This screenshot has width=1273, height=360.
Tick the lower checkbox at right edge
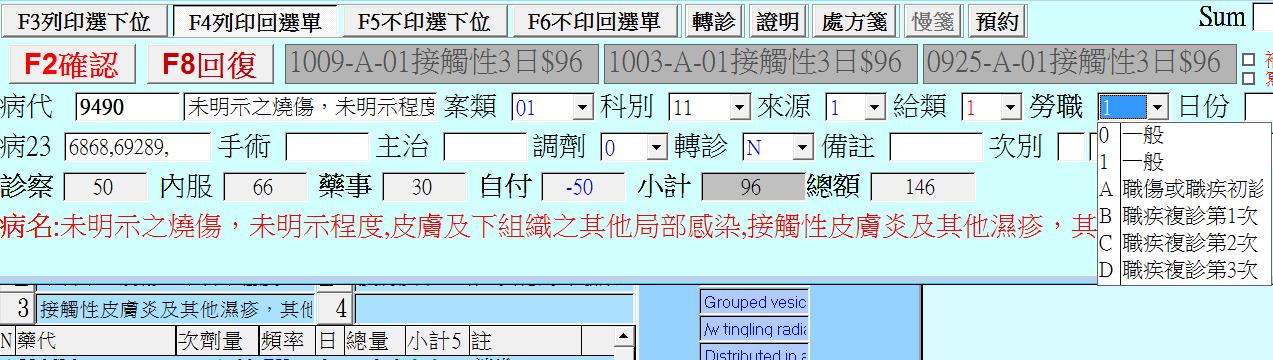[x=1247, y=77]
